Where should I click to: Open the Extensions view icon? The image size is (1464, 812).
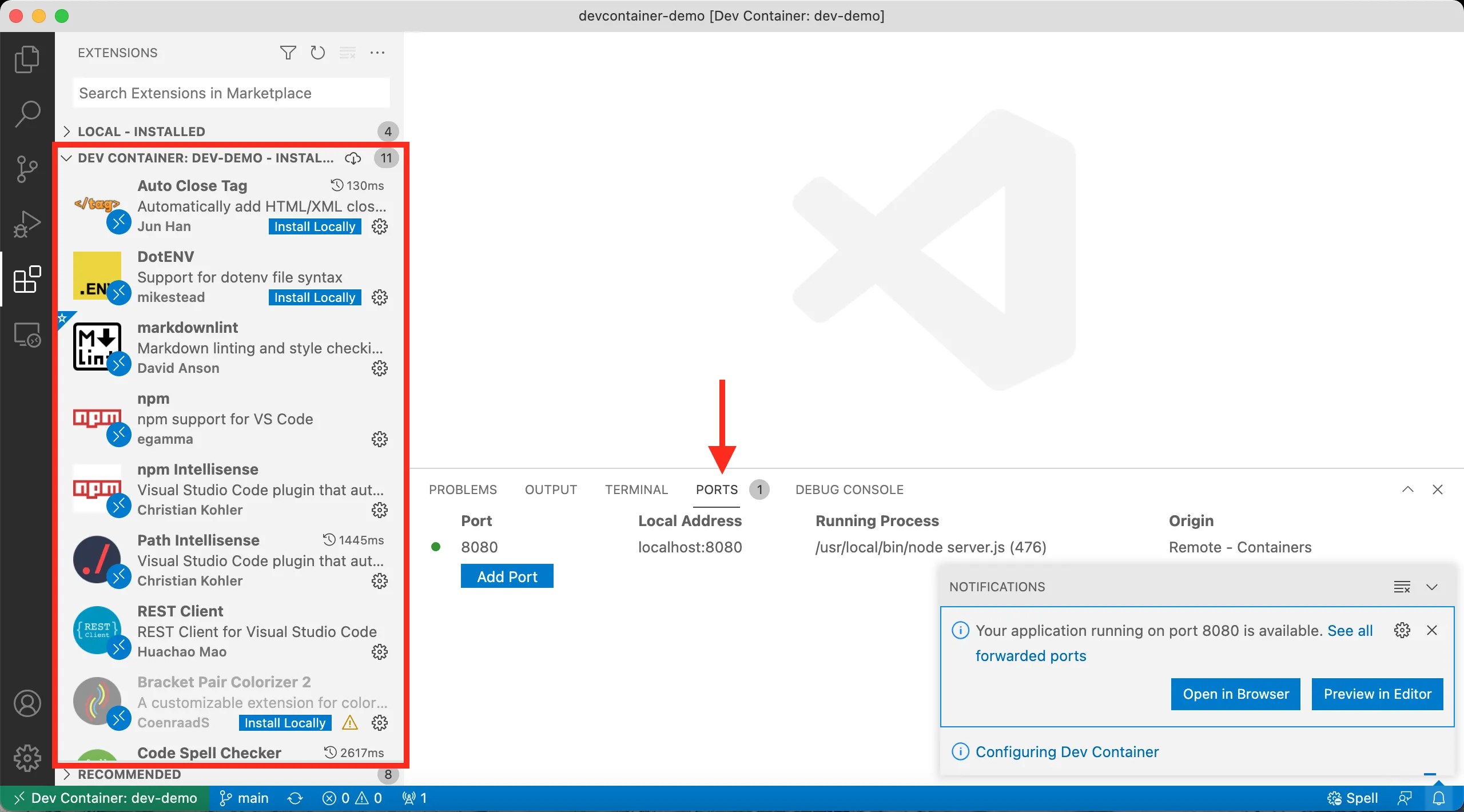tap(27, 279)
